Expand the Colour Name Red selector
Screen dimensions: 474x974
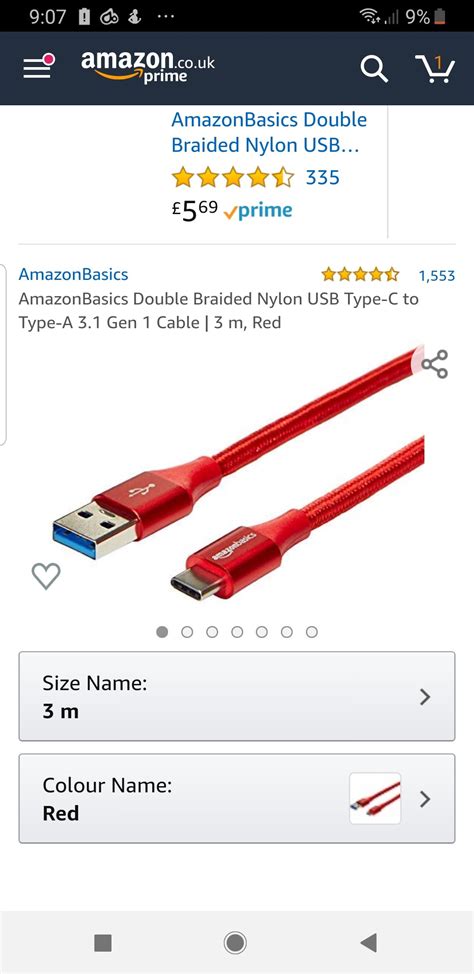point(237,799)
